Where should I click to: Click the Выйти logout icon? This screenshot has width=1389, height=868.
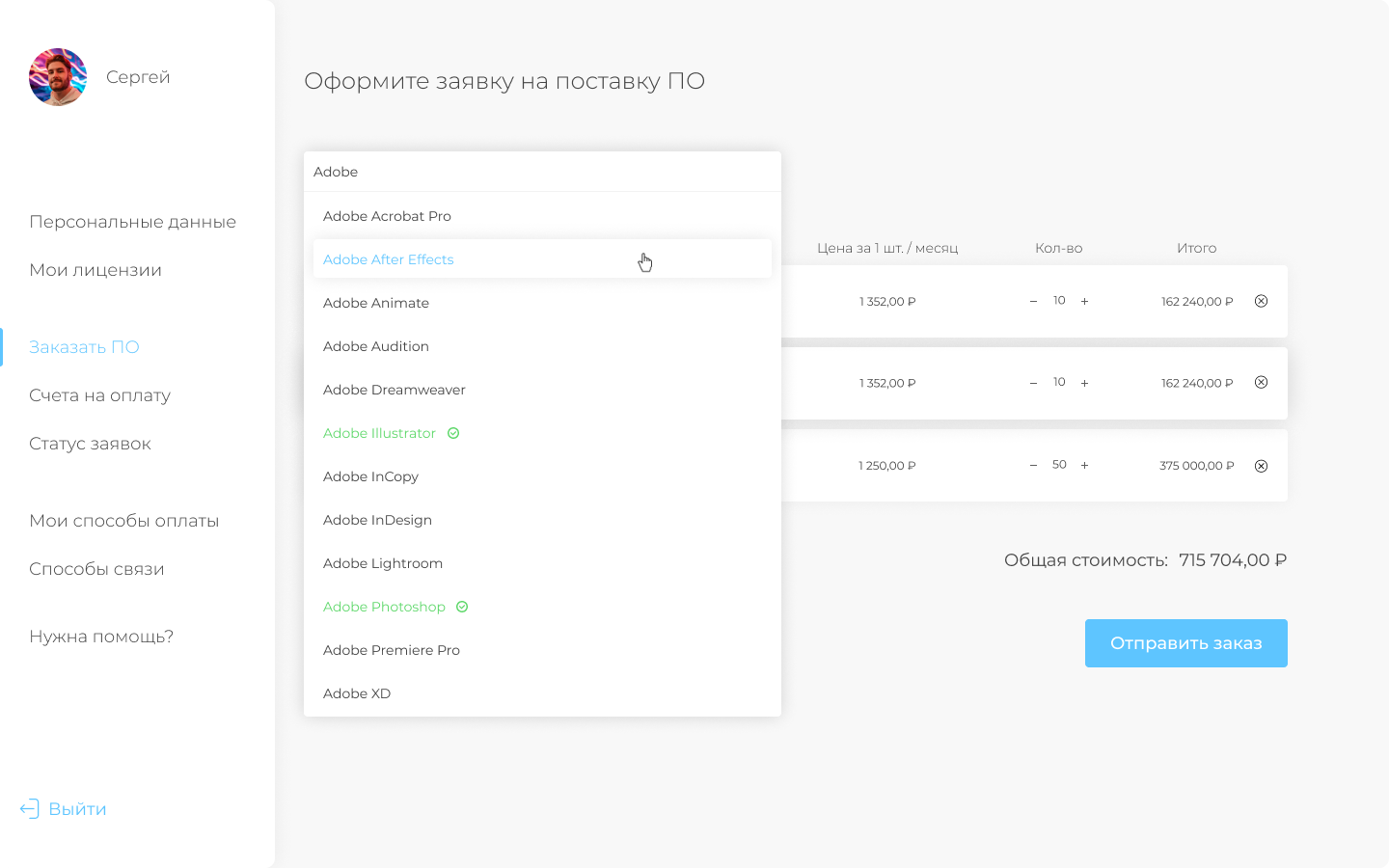(30, 809)
